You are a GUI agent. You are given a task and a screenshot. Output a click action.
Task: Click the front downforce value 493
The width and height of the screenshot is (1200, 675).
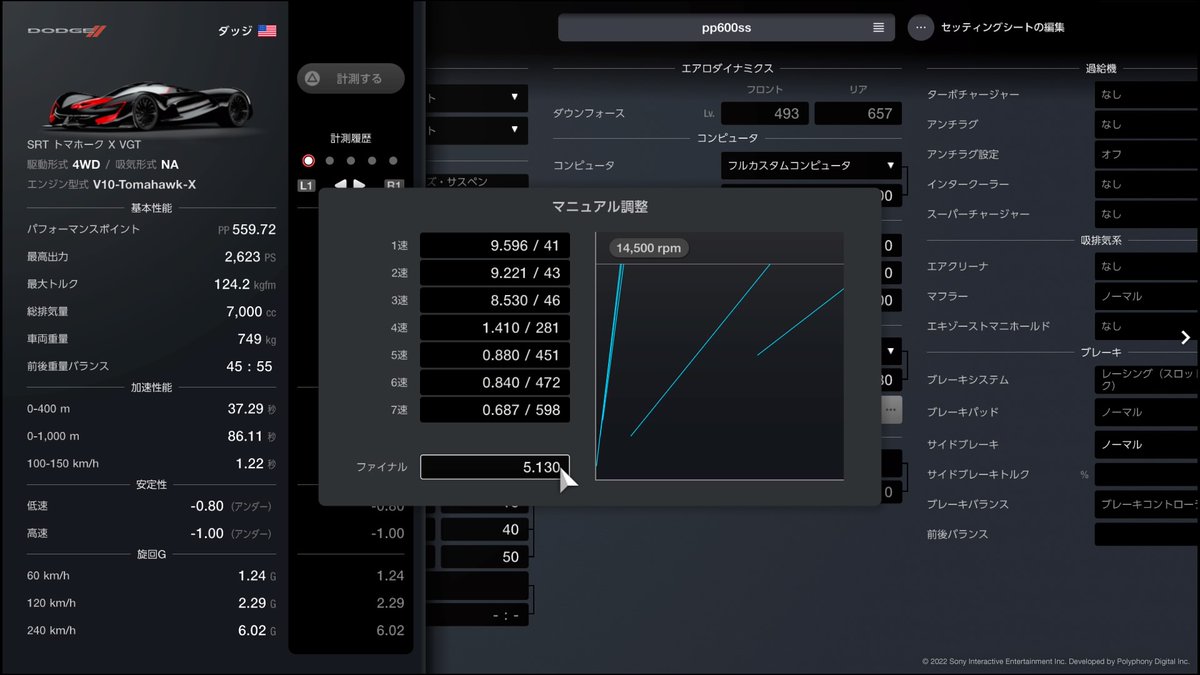pyautogui.click(x=766, y=113)
